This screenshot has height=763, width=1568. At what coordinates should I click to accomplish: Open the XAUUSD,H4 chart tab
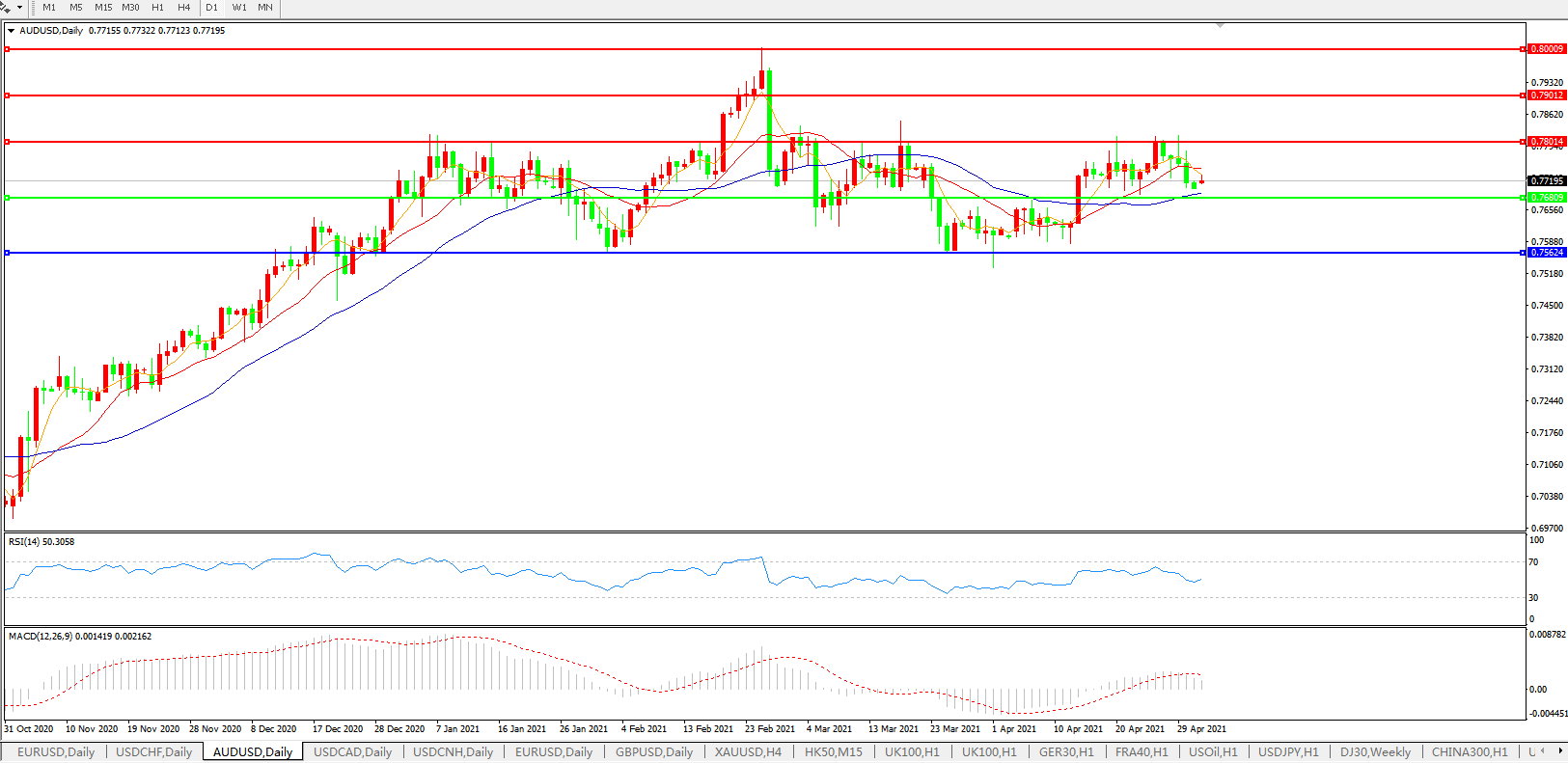coord(748,752)
